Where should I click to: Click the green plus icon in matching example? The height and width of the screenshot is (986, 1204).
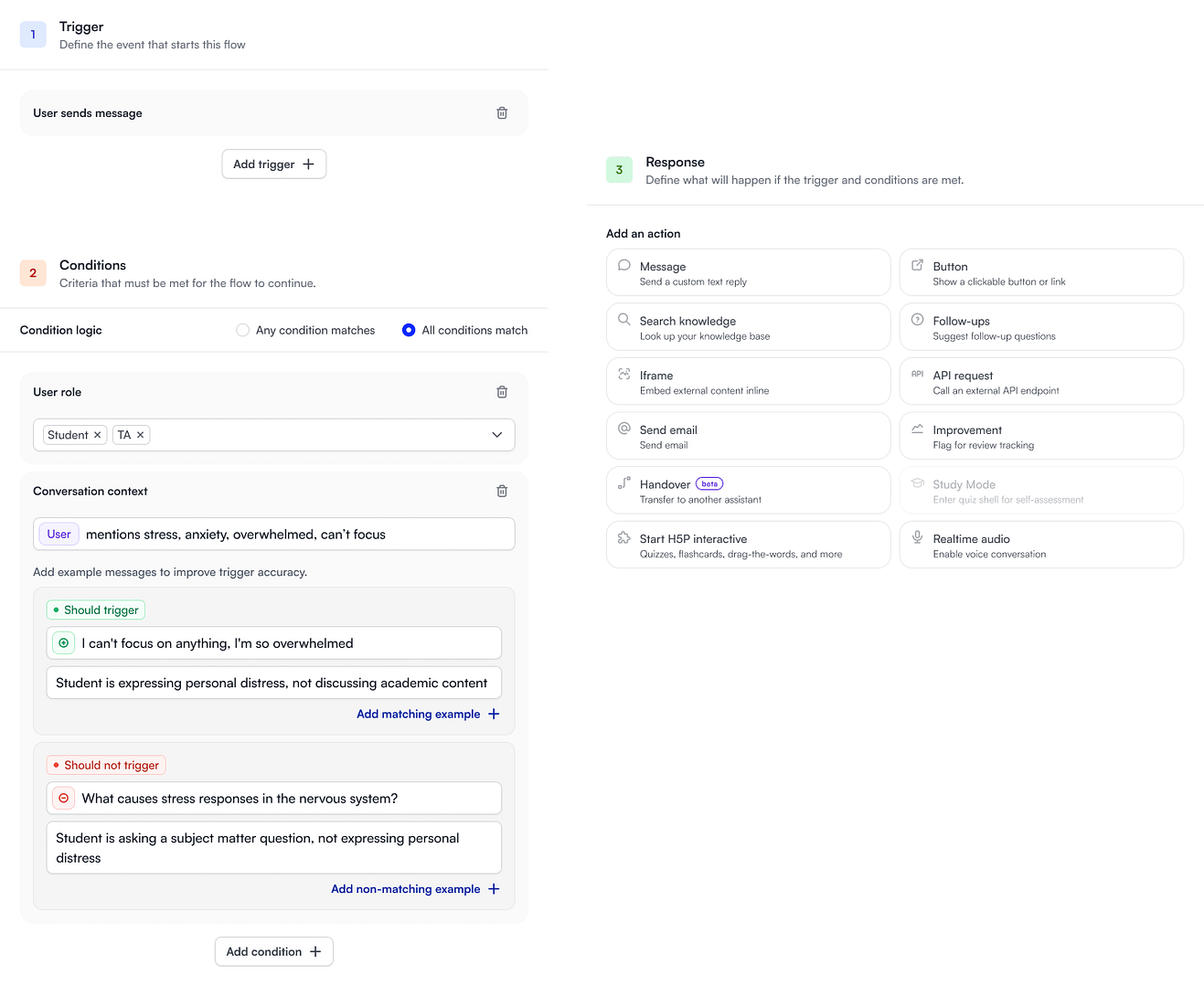tap(64, 643)
